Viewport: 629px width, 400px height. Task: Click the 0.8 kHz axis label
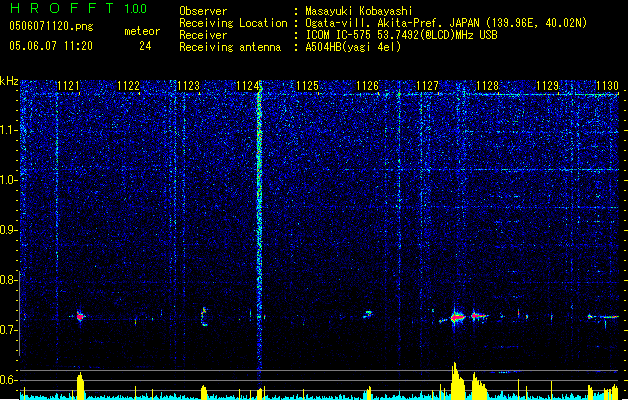pyautogui.click(x=9, y=280)
